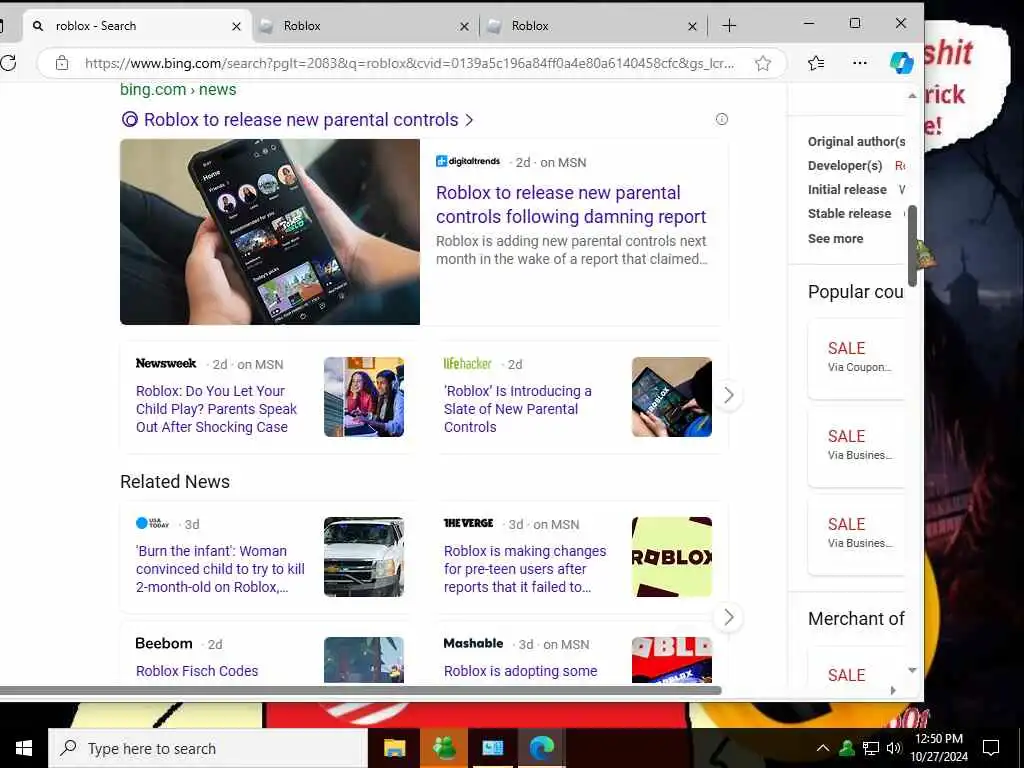Click the 'Stable release' info label
Screen dimensions: 1024x768
(849, 214)
